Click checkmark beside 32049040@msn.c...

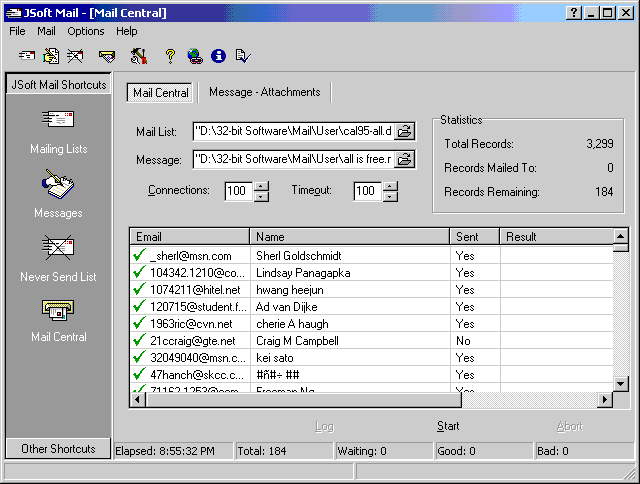pos(139,357)
